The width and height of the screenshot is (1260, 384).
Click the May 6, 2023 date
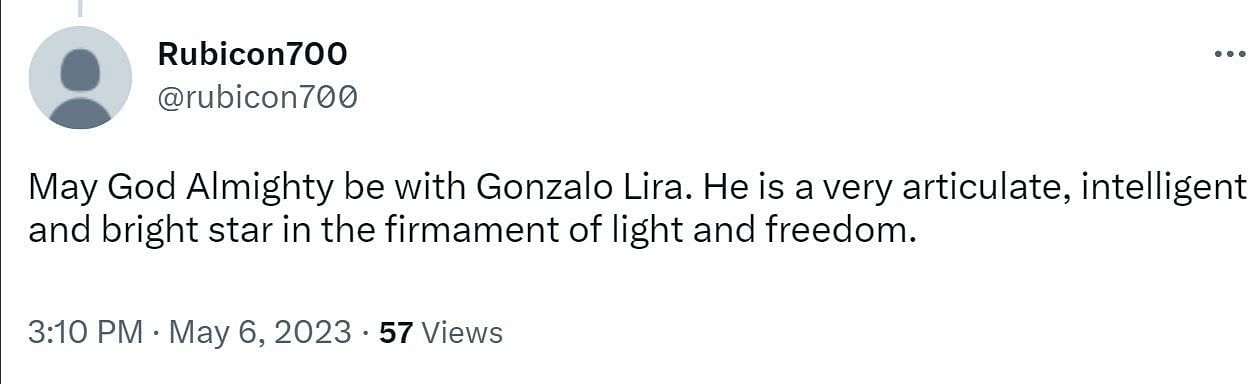point(260,332)
